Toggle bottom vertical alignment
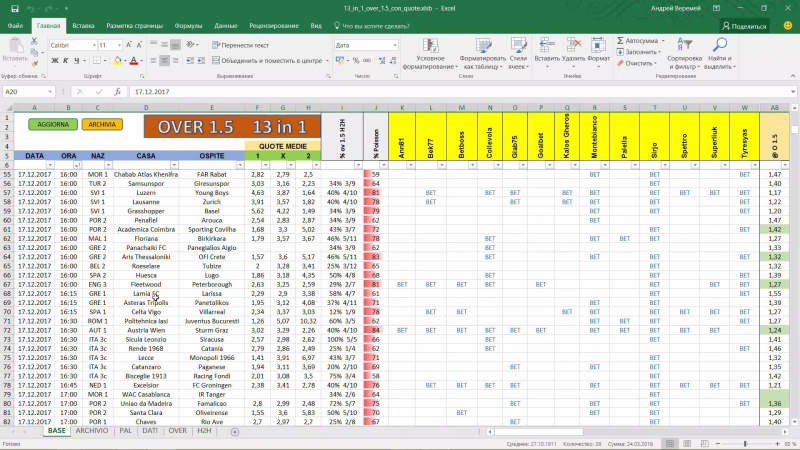This screenshot has height=450, width=800. (x=176, y=45)
